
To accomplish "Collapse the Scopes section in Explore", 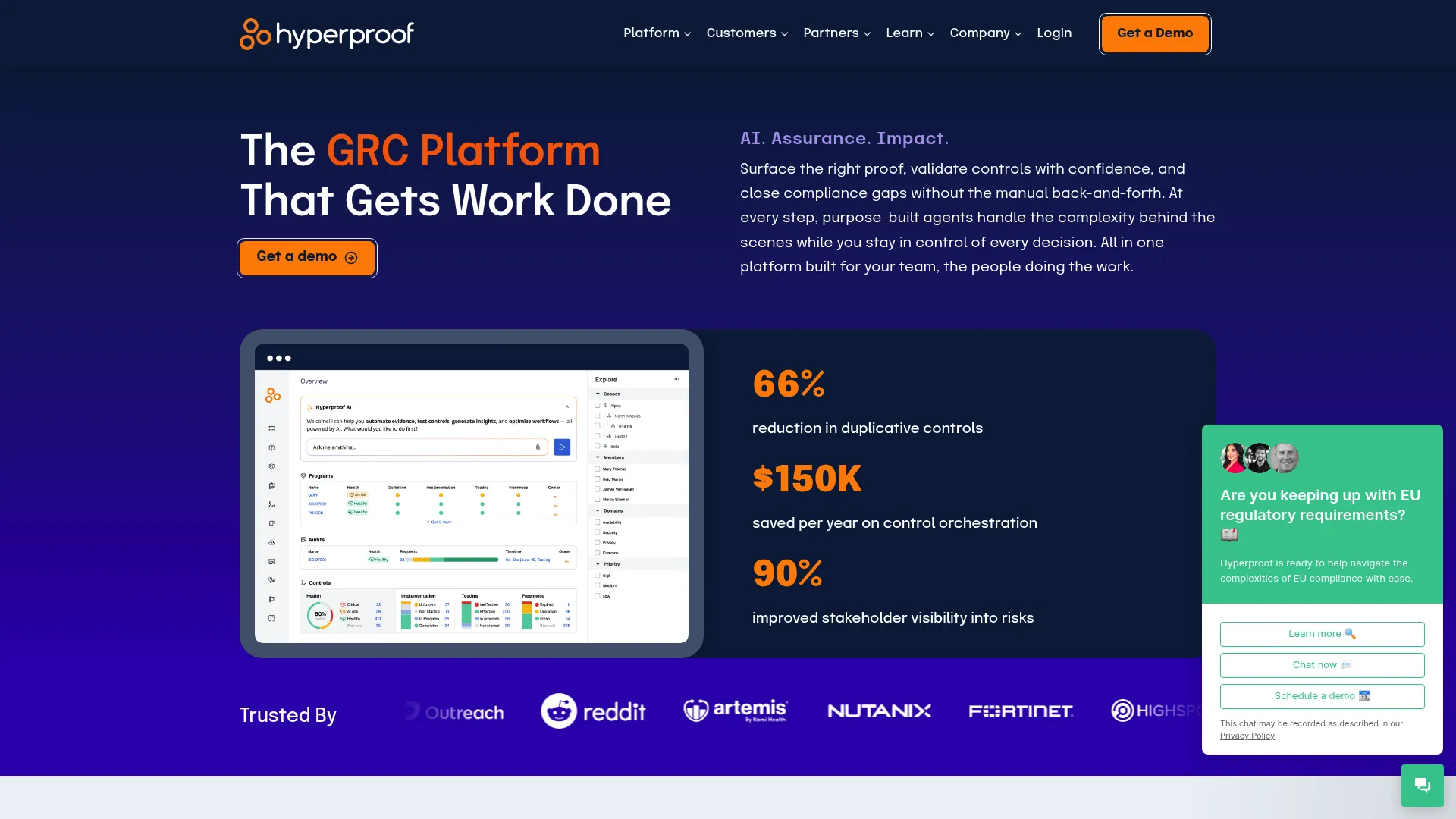I will [x=598, y=394].
